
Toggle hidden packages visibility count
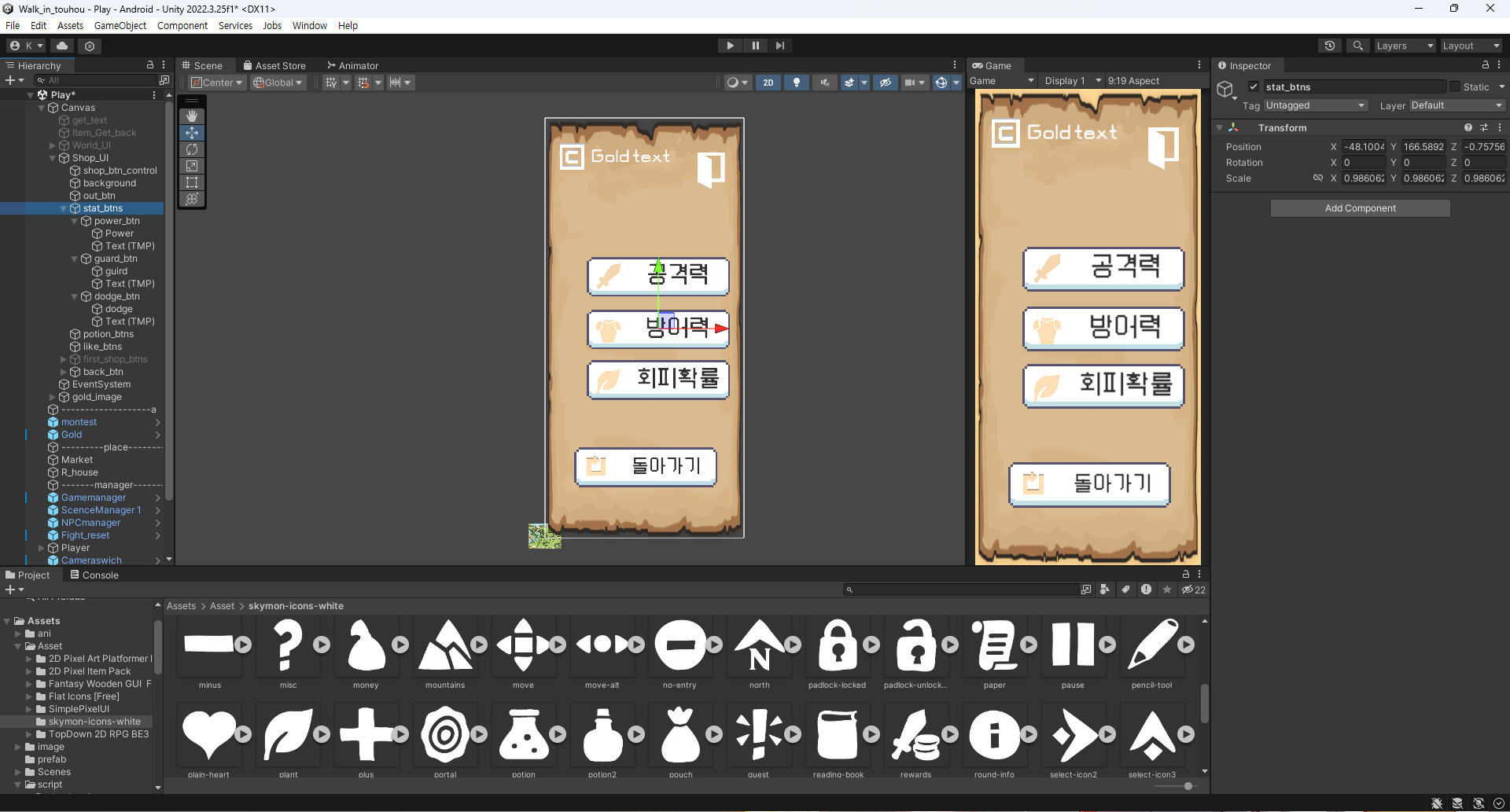pos(1193,590)
